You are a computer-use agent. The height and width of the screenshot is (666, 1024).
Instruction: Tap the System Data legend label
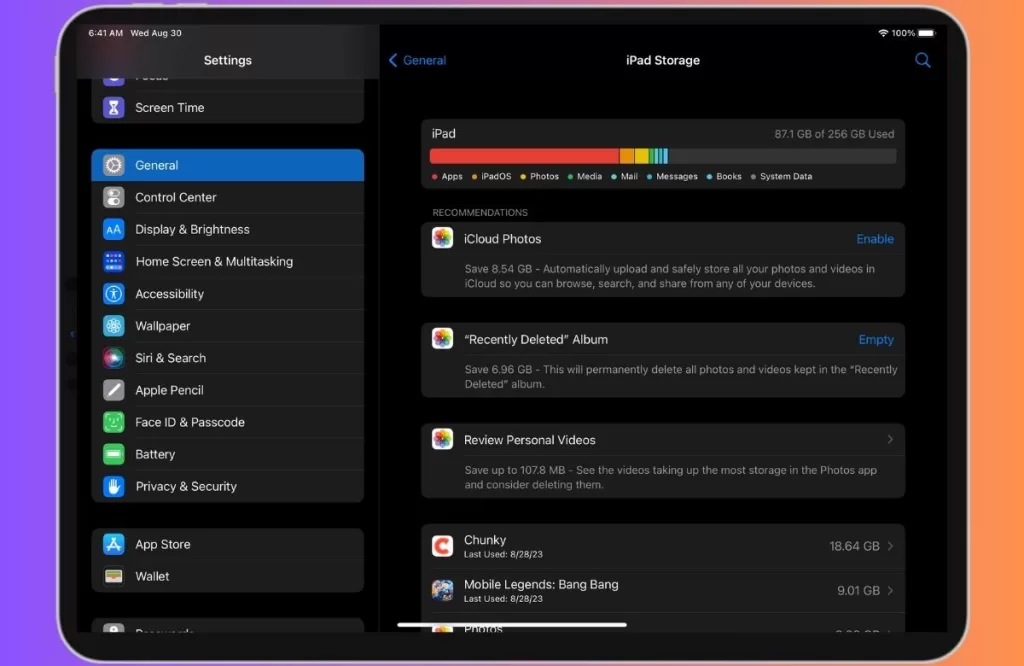click(x=786, y=176)
